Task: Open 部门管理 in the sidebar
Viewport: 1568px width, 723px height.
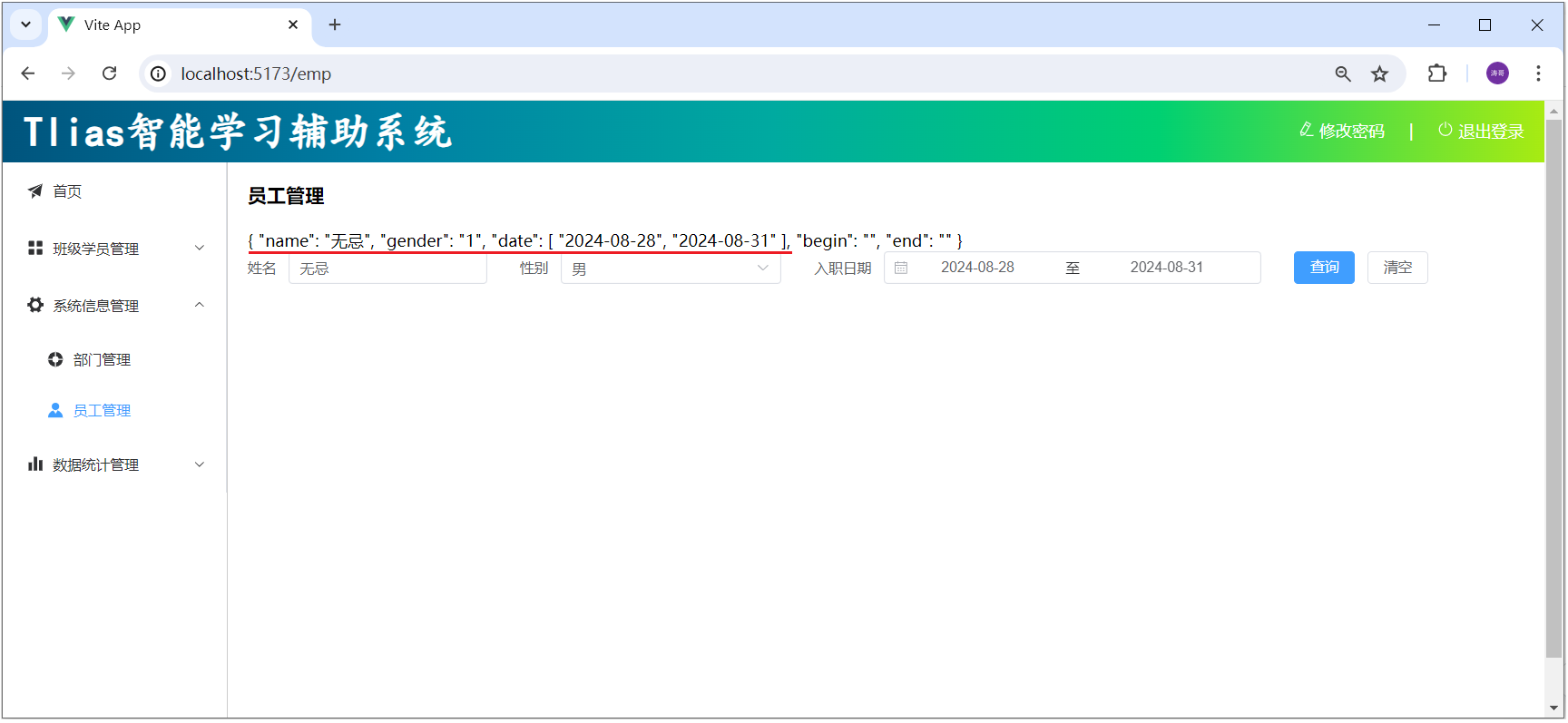Action: (102, 360)
